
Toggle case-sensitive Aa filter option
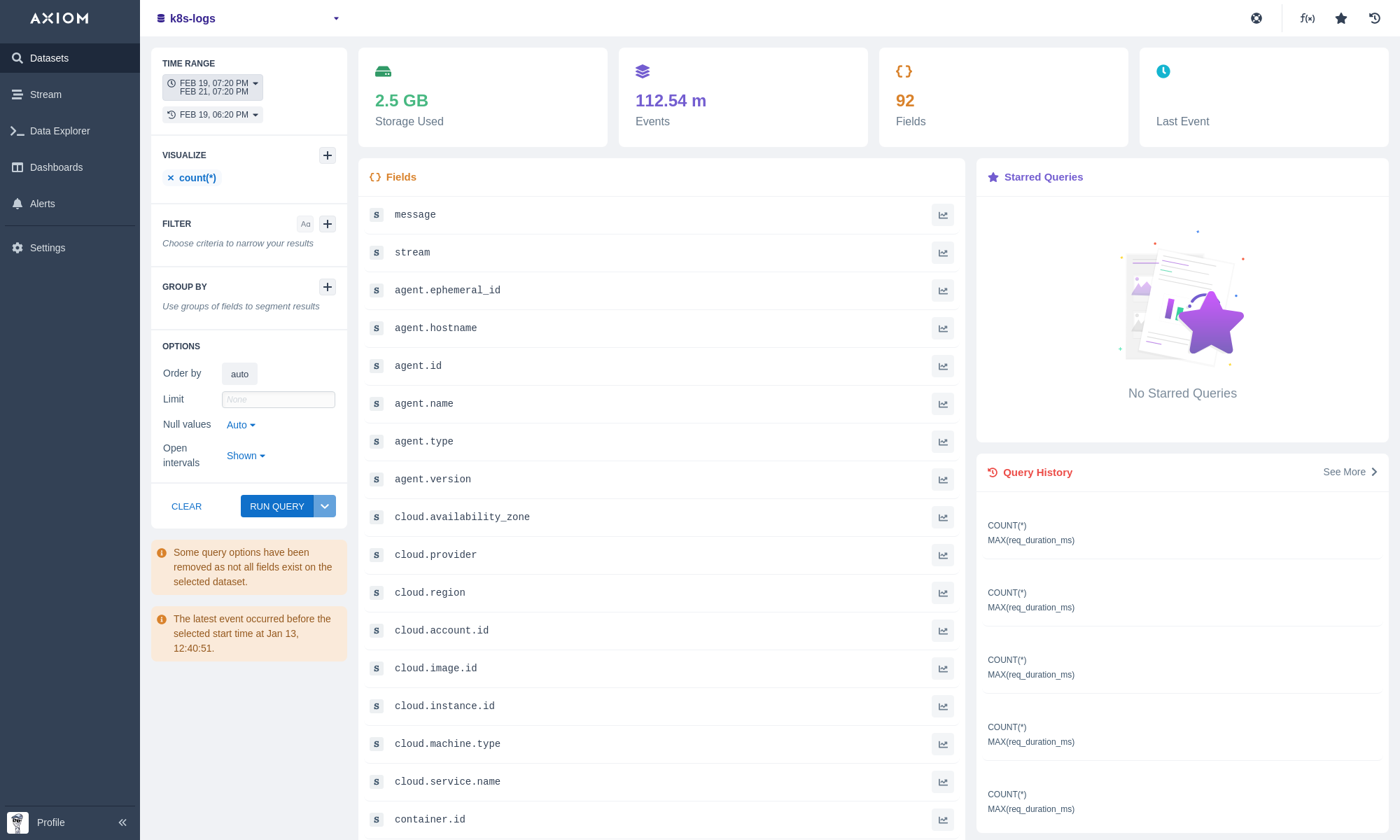pos(305,224)
